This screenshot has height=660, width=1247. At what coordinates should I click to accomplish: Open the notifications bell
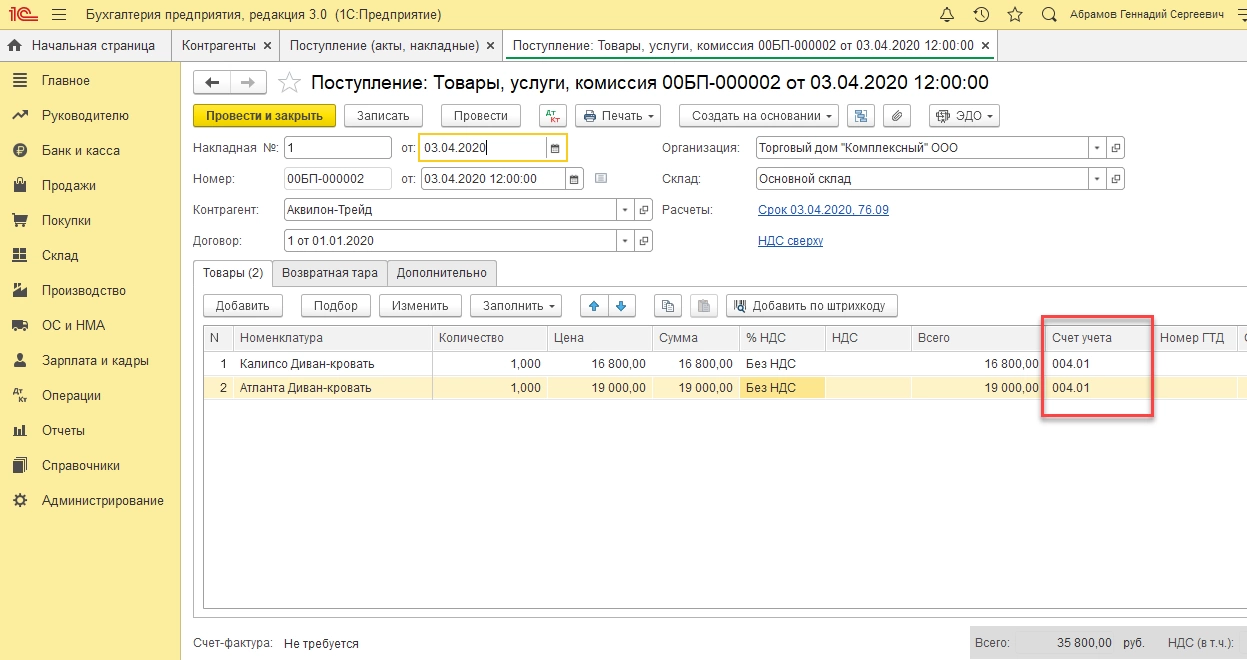[x=947, y=15]
